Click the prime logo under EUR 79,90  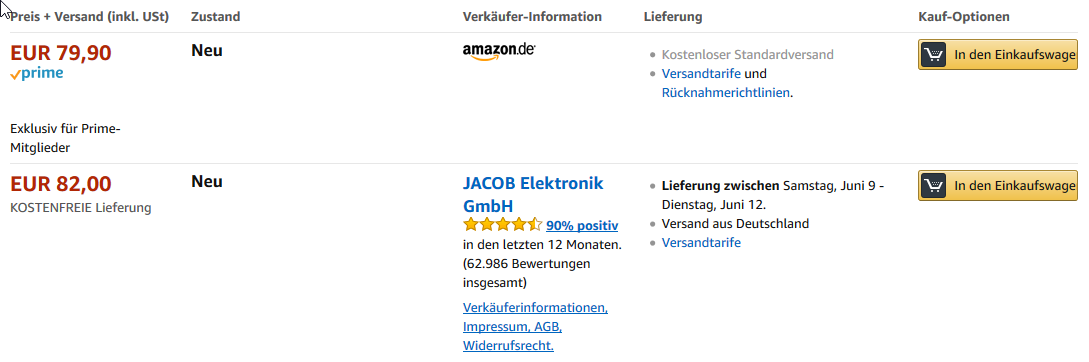coord(37,74)
